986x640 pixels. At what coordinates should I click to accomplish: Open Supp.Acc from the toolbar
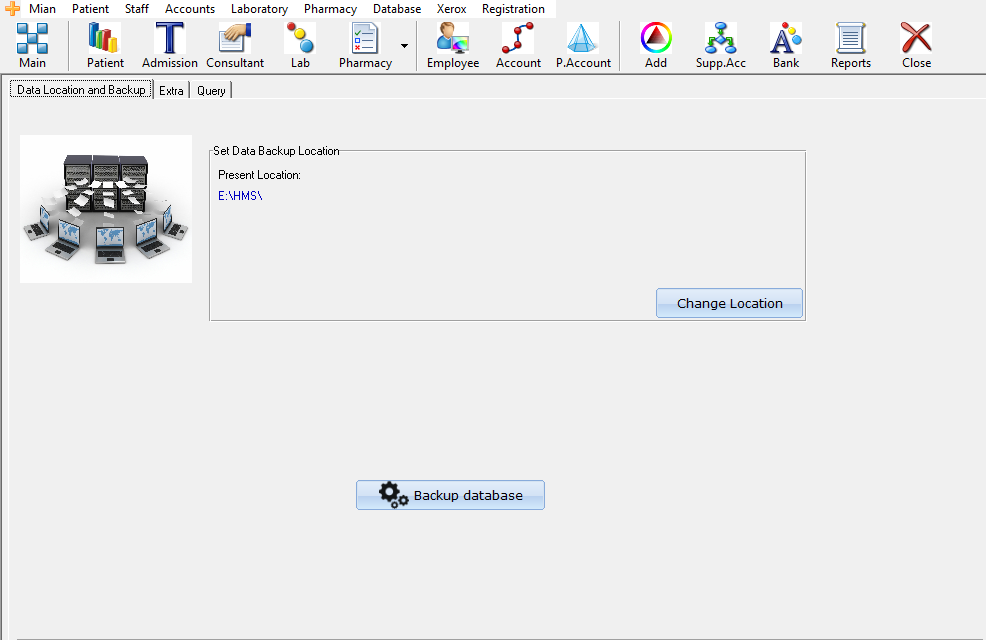tap(721, 45)
